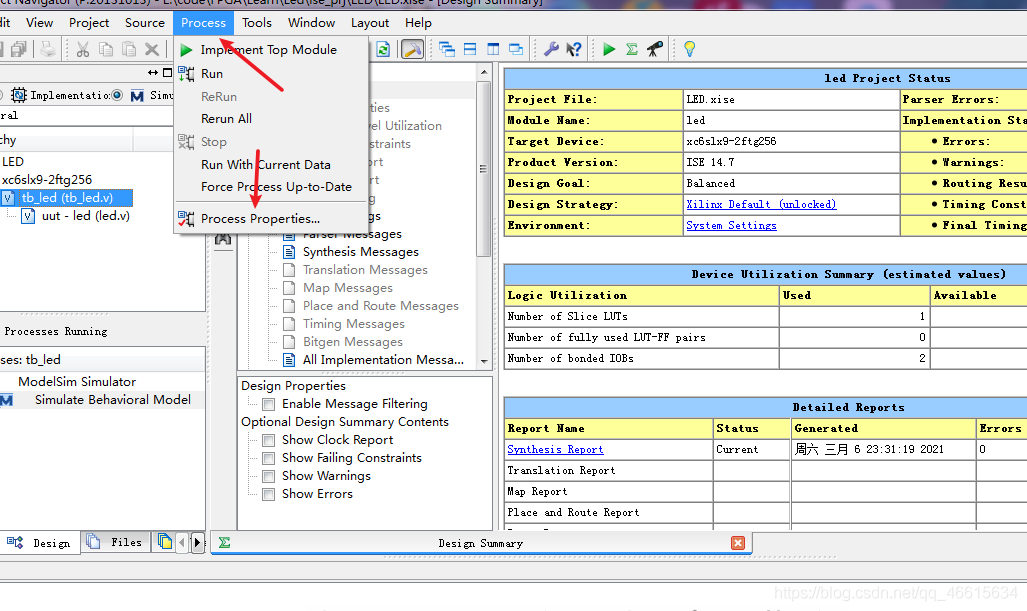Select the Simulation view radio button
This screenshot has width=1027, height=611.
click(117, 95)
